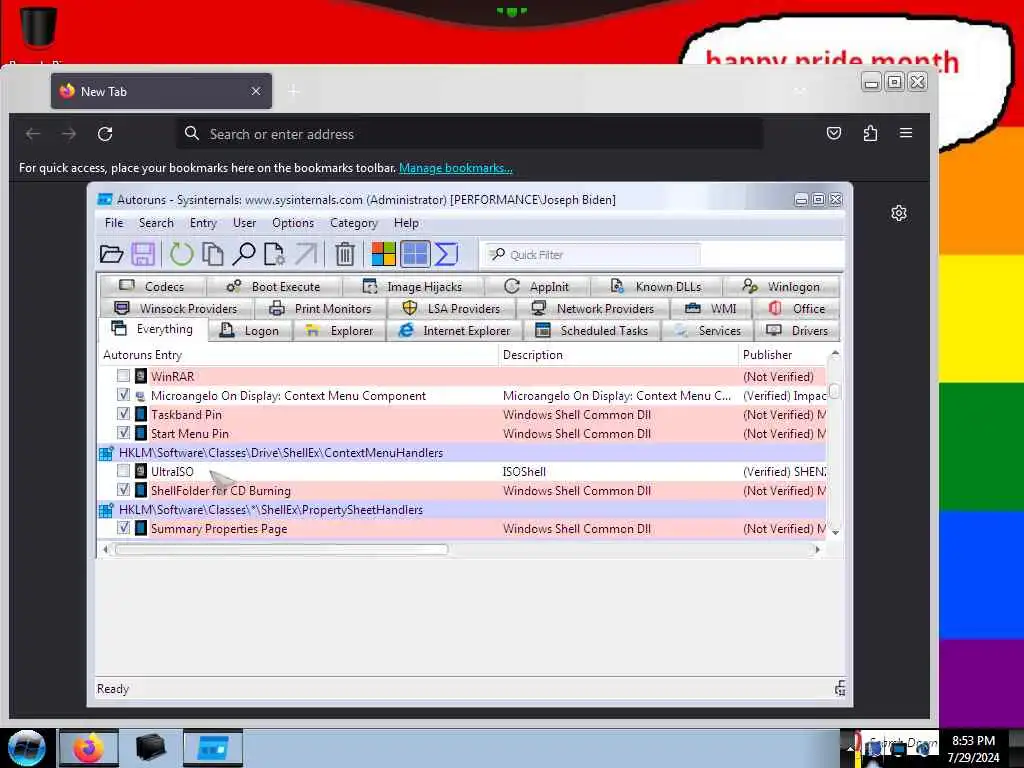Click the Jump to Entry arrow icon
1024x768 pixels.
tap(306, 254)
